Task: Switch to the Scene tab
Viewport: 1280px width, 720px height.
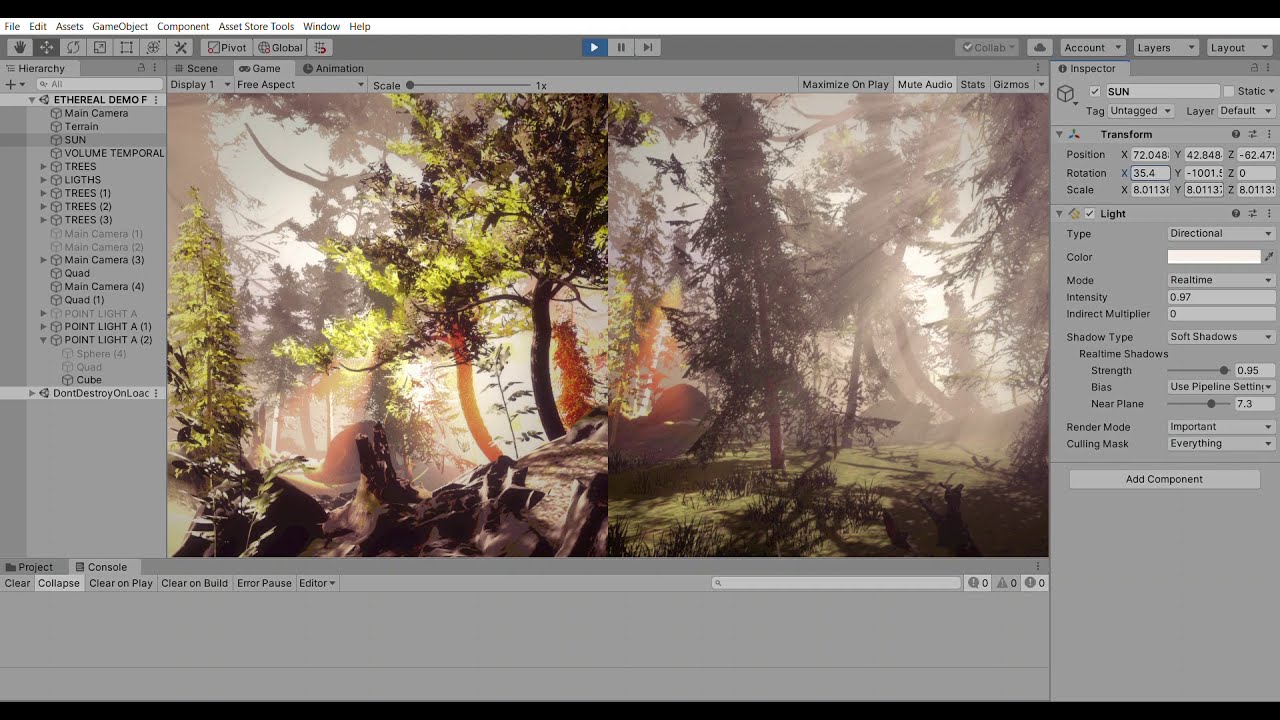Action: click(x=195, y=68)
